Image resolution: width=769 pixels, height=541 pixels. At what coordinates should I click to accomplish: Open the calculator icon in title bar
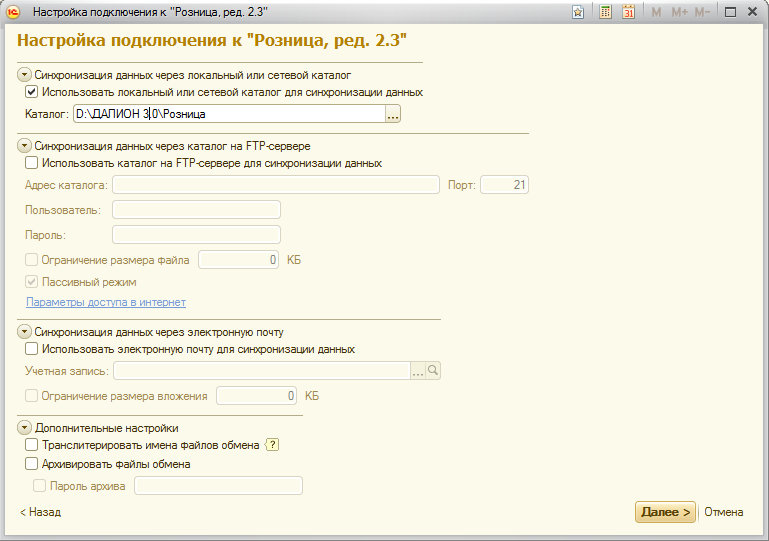(606, 12)
